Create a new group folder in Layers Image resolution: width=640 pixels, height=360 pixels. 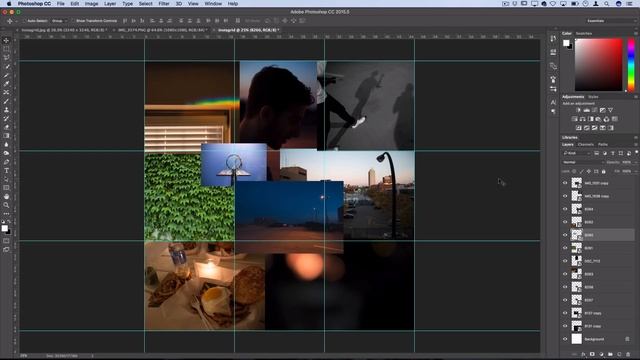pos(610,354)
